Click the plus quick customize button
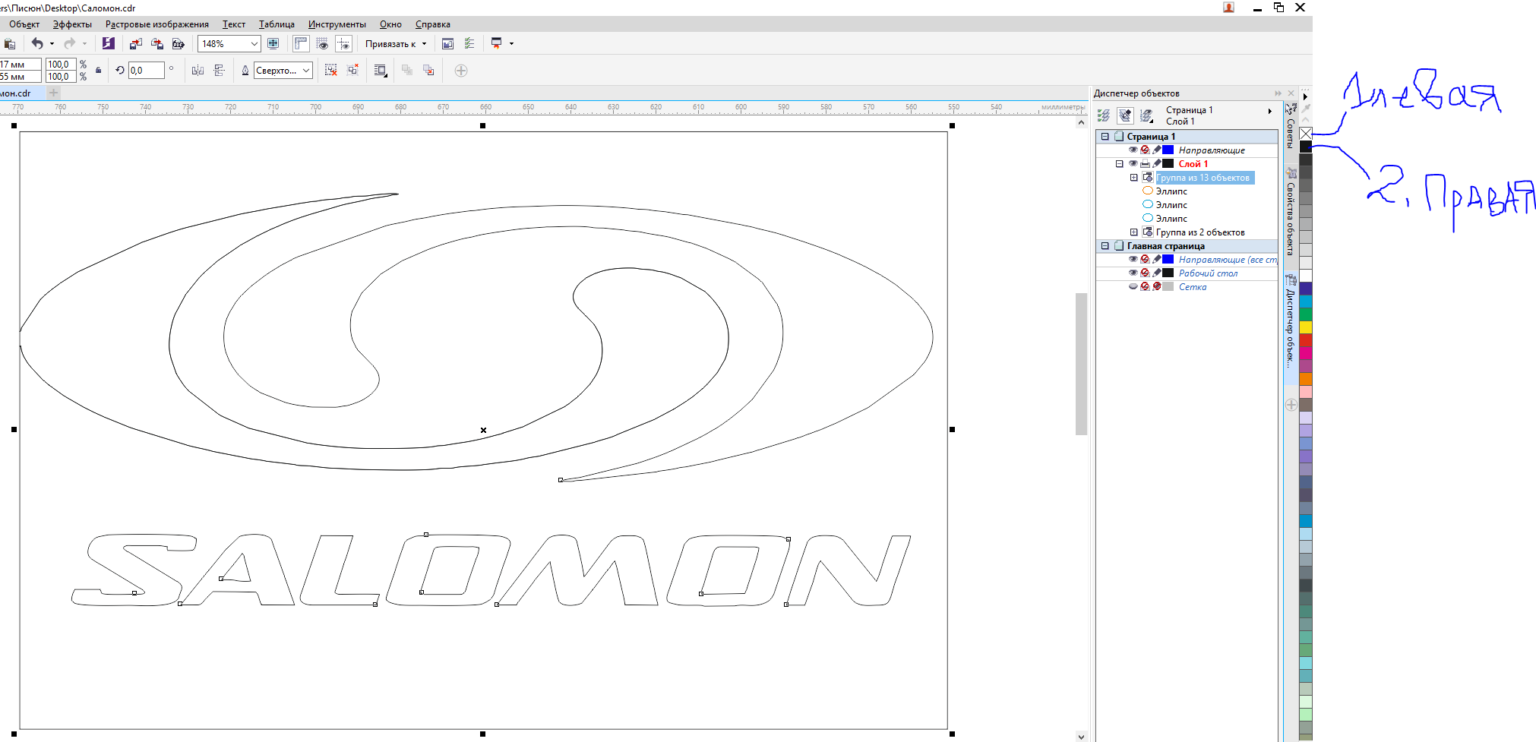This screenshot has width=1536, height=742. [461, 71]
